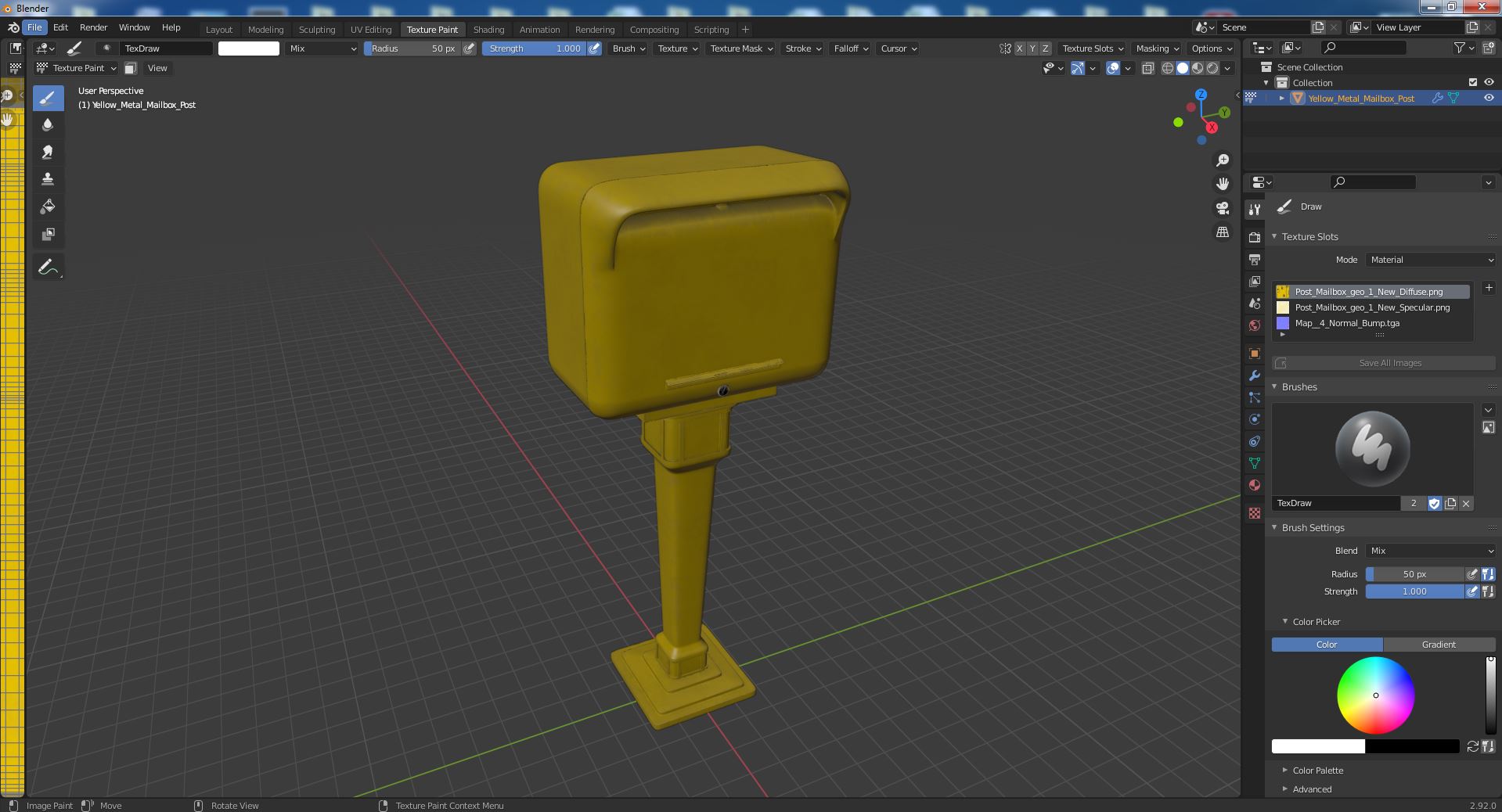Select the Clone stamp tool

(x=48, y=179)
